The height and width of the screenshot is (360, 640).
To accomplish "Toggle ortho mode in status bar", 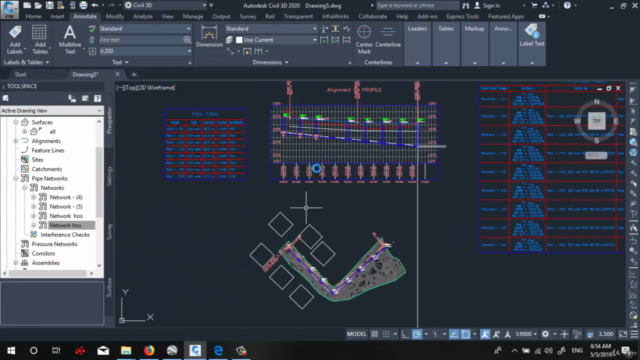I will [405, 334].
